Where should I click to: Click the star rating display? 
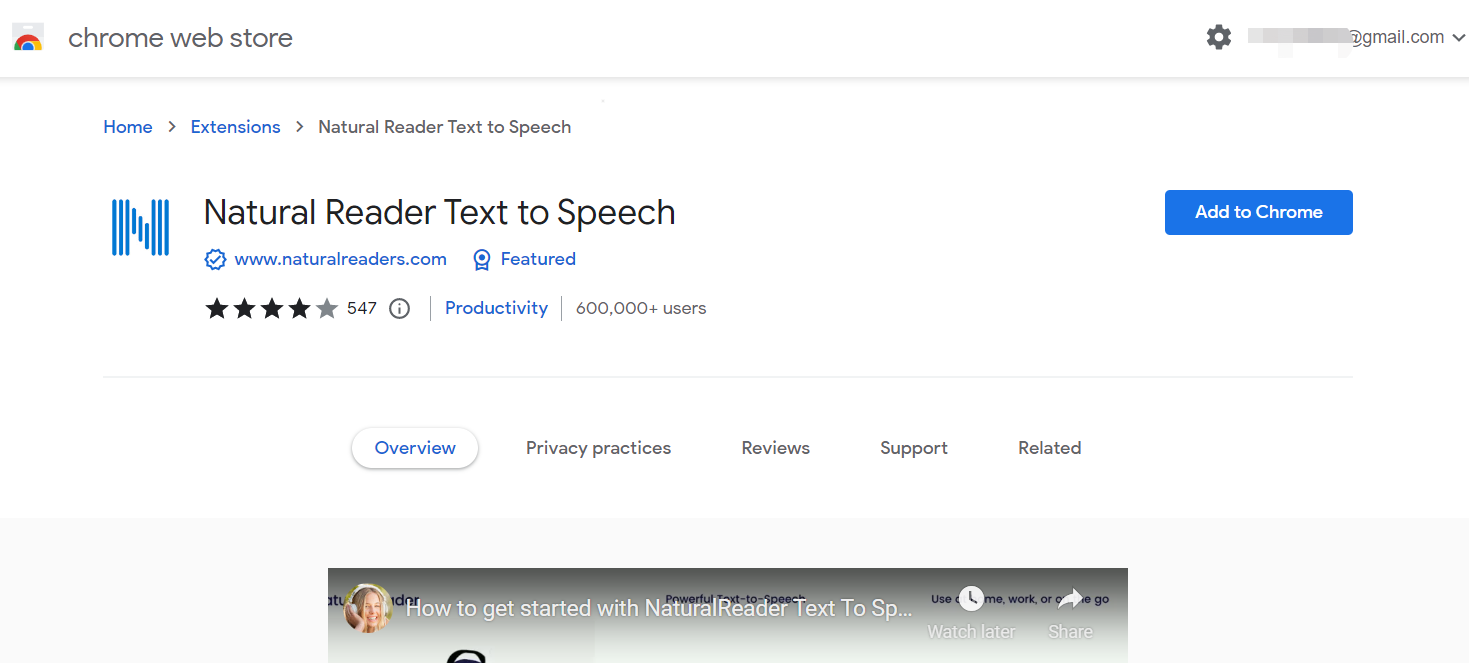point(271,308)
